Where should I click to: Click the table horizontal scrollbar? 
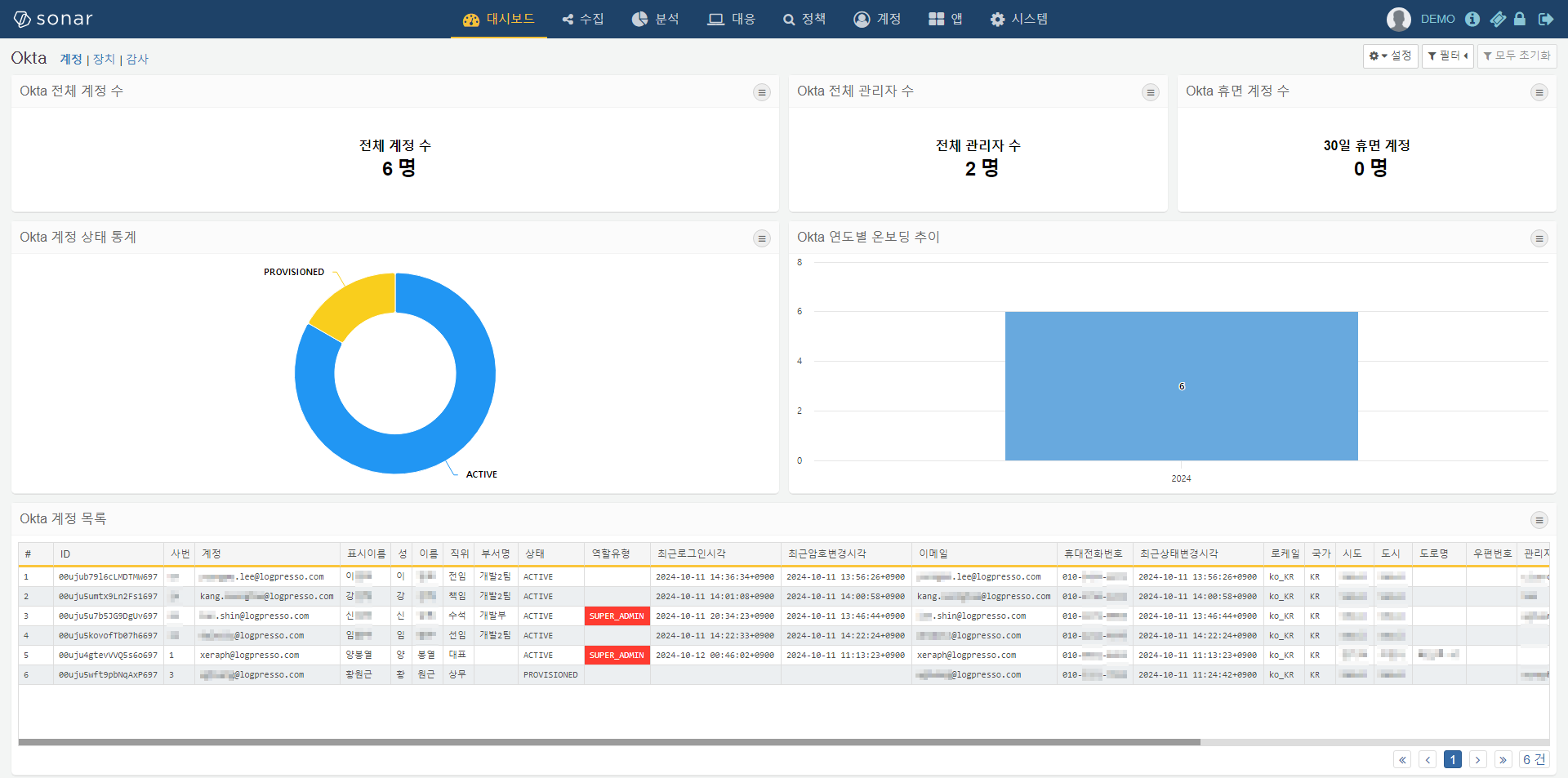click(609, 742)
